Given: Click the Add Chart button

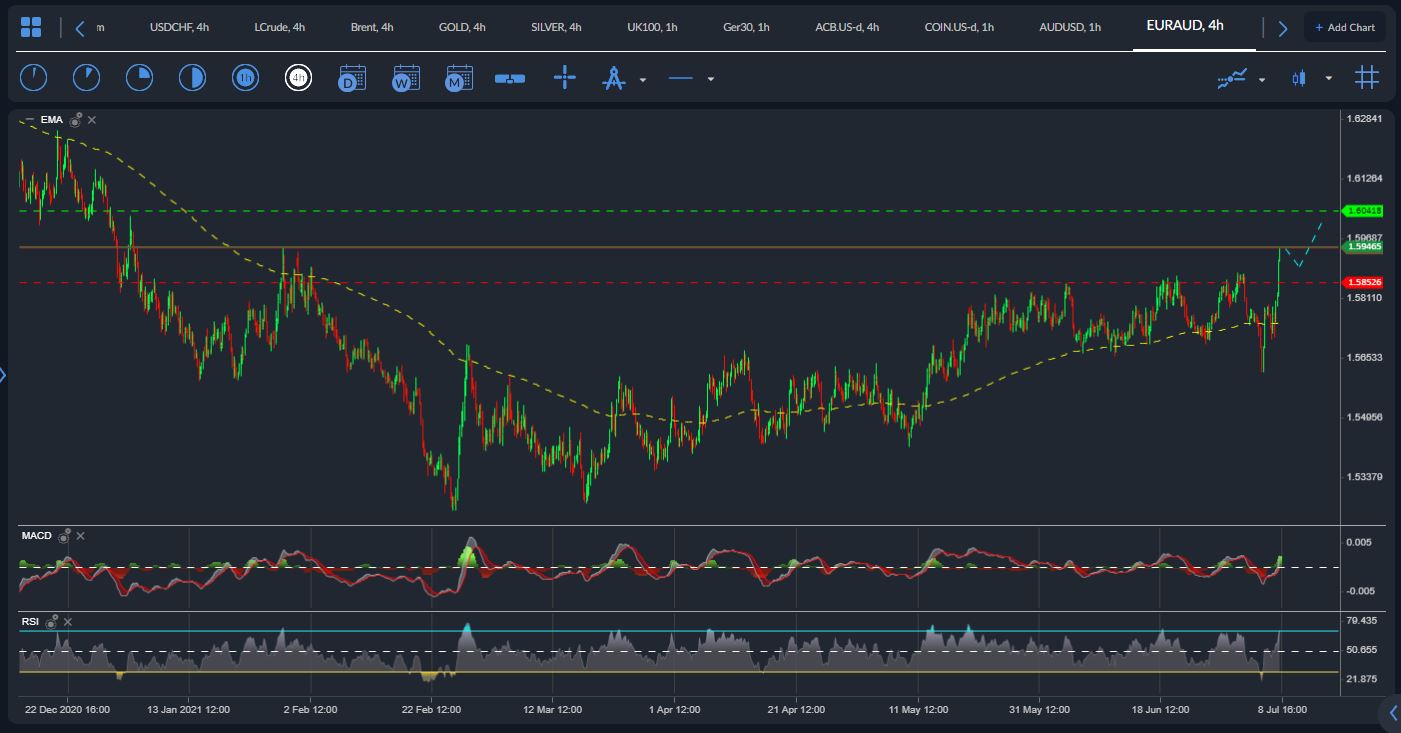Looking at the screenshot, I should (x=1345, y=27).
